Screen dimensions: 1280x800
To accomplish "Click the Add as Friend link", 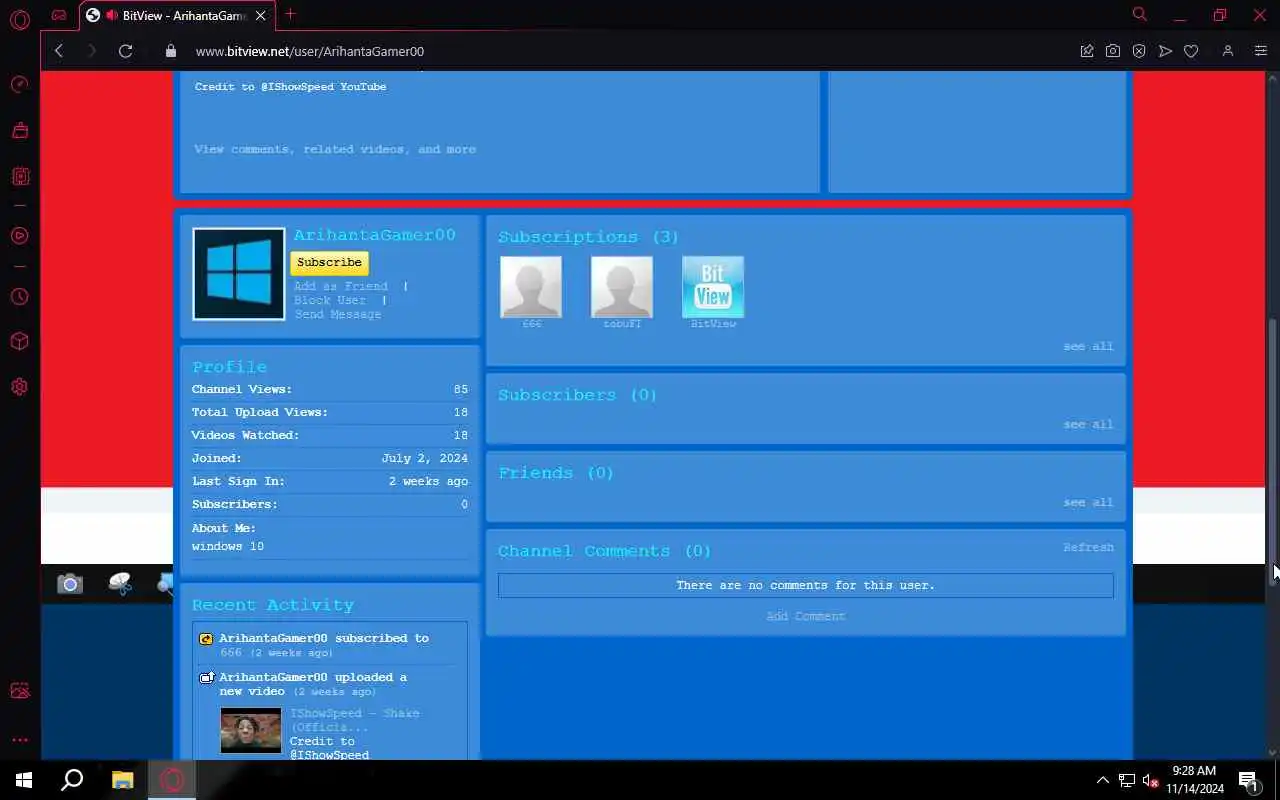I will (340, 286).
